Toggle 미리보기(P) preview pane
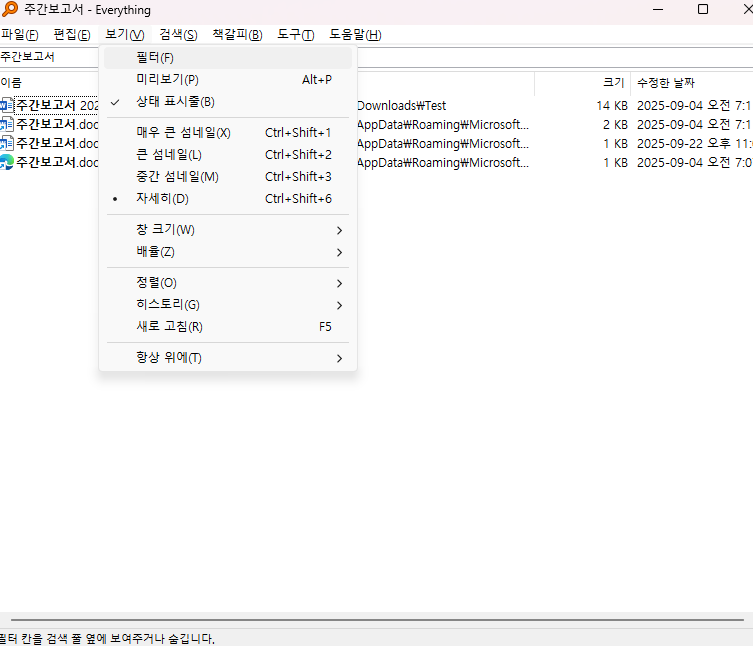753x646 pixels. tap(228, 80)
